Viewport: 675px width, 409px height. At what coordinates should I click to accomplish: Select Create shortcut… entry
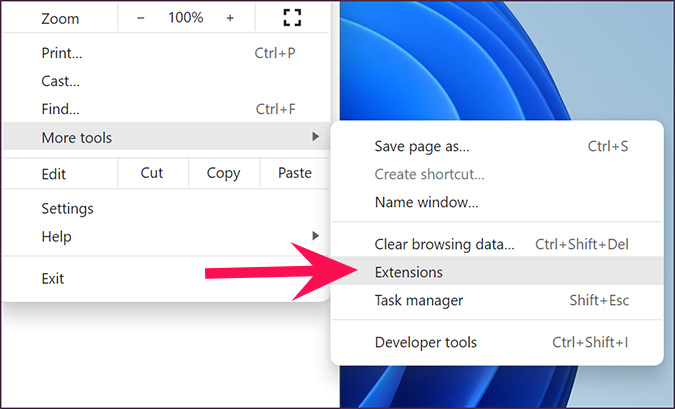tap(497, 174)
